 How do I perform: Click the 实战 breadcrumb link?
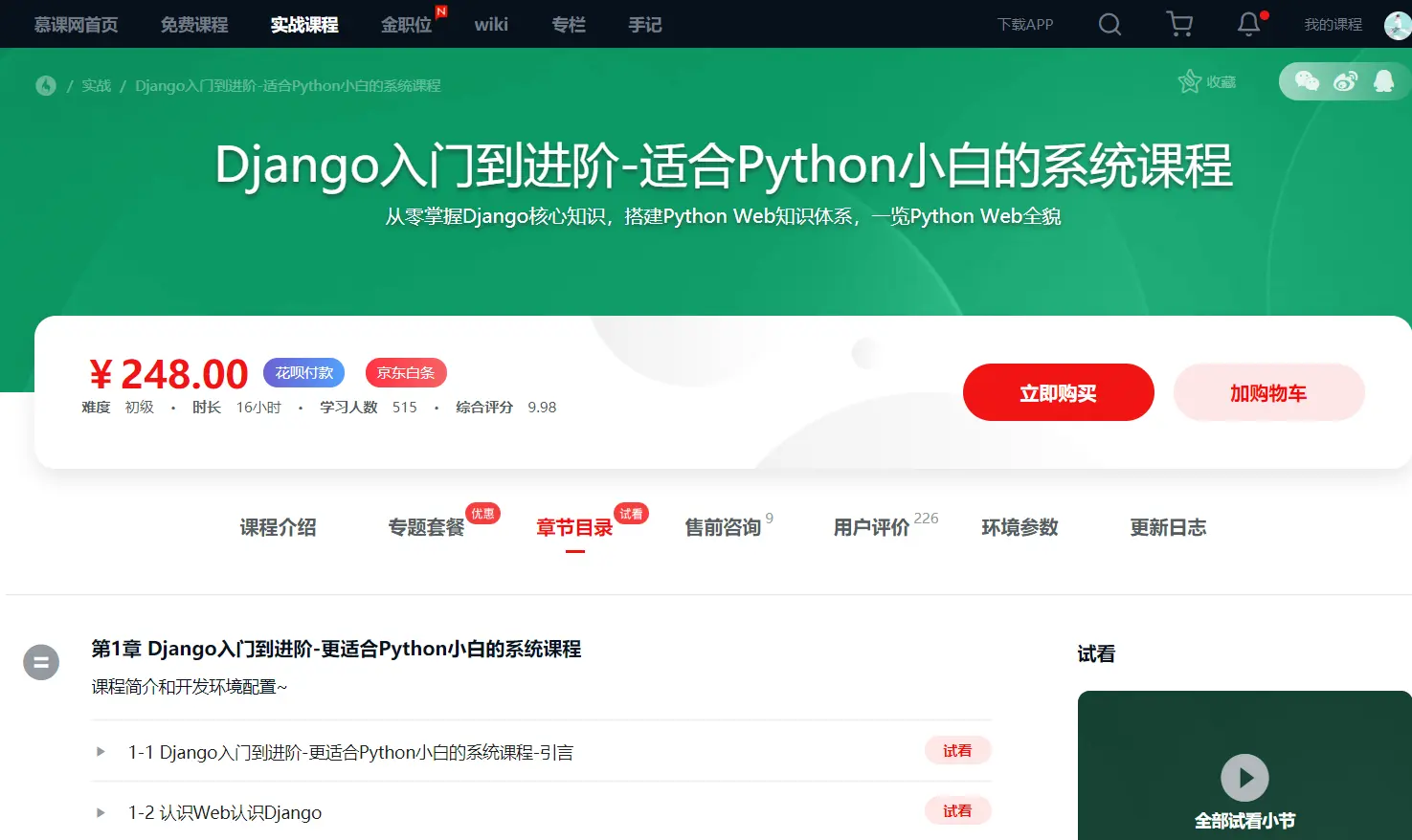tap(97, 85)
